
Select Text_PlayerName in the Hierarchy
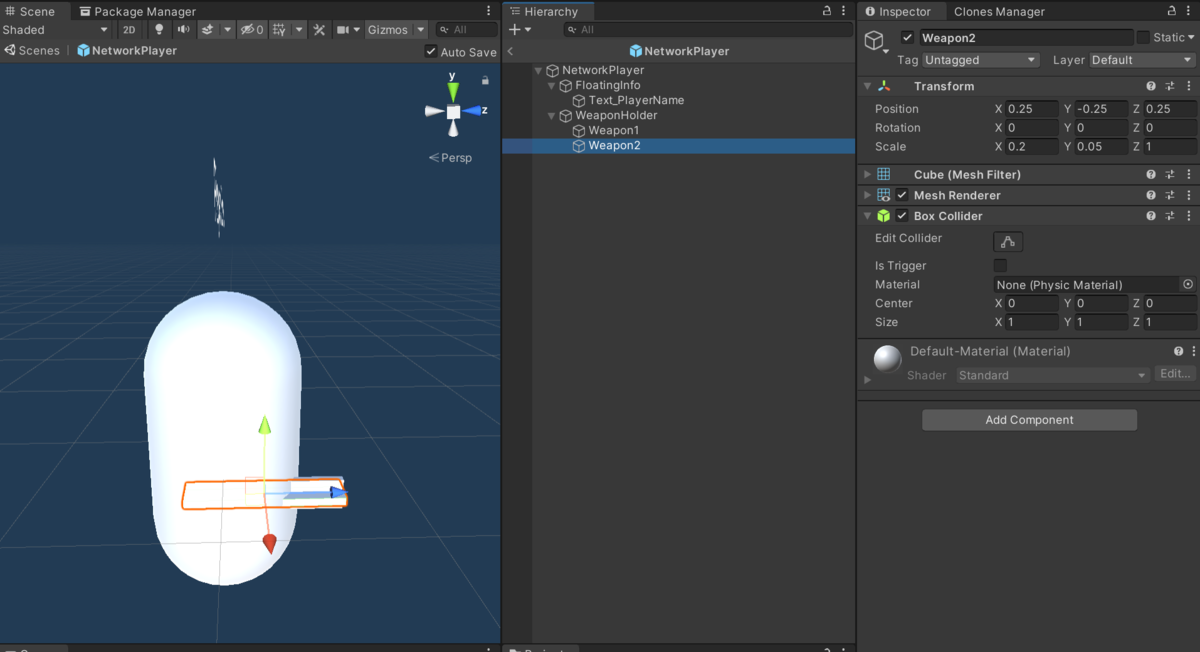point(636,101)
